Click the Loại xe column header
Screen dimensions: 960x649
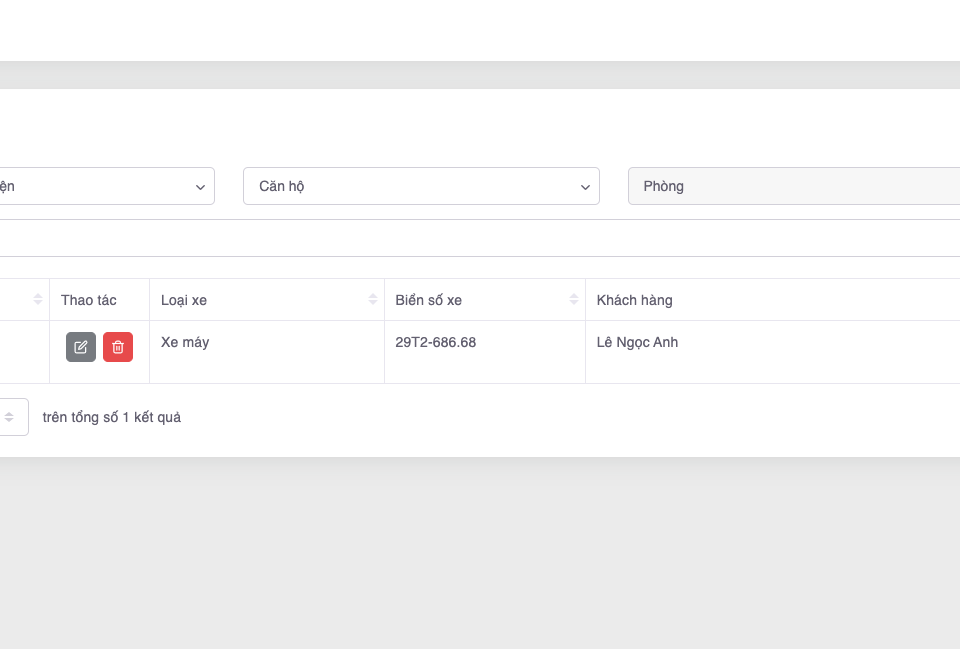(x=184, y=300)
